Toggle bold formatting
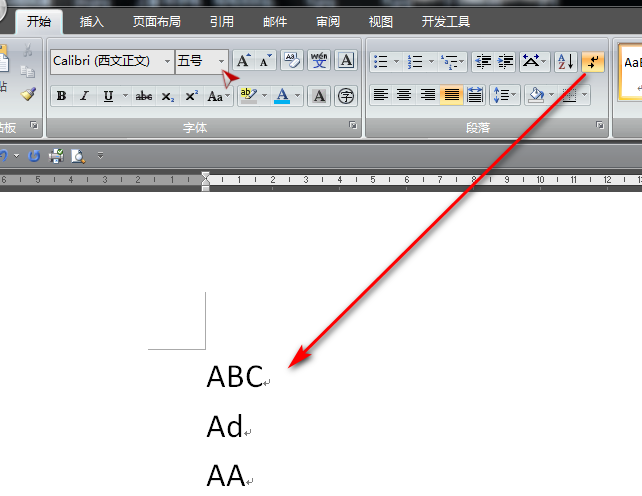The image size is (642, 496). tap(61, 96)
